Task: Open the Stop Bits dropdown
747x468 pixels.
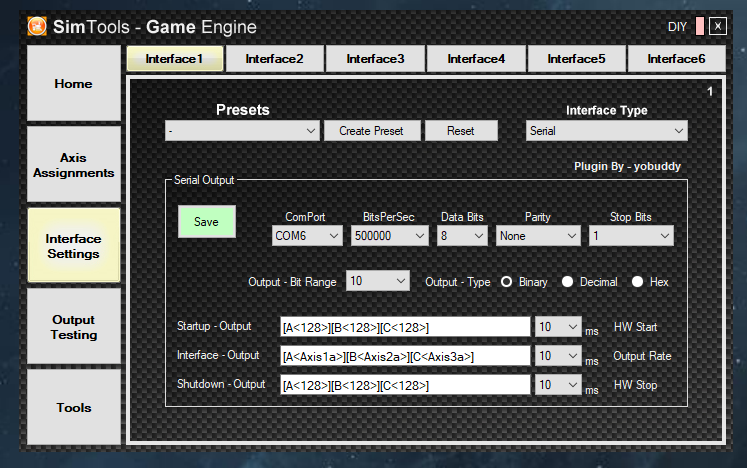Action: (x=631, y=236)
